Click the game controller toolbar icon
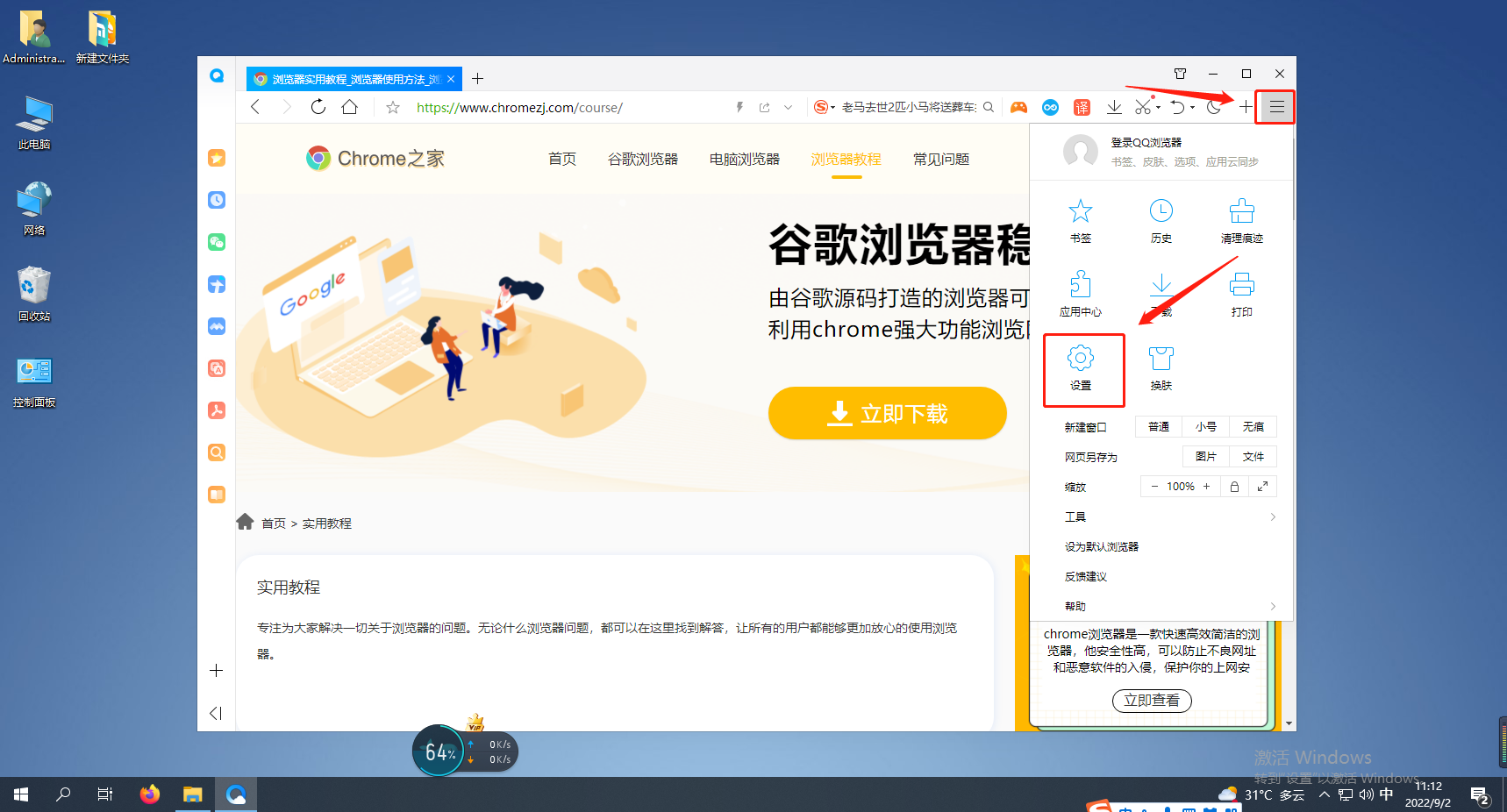 tap(1018, 107)
